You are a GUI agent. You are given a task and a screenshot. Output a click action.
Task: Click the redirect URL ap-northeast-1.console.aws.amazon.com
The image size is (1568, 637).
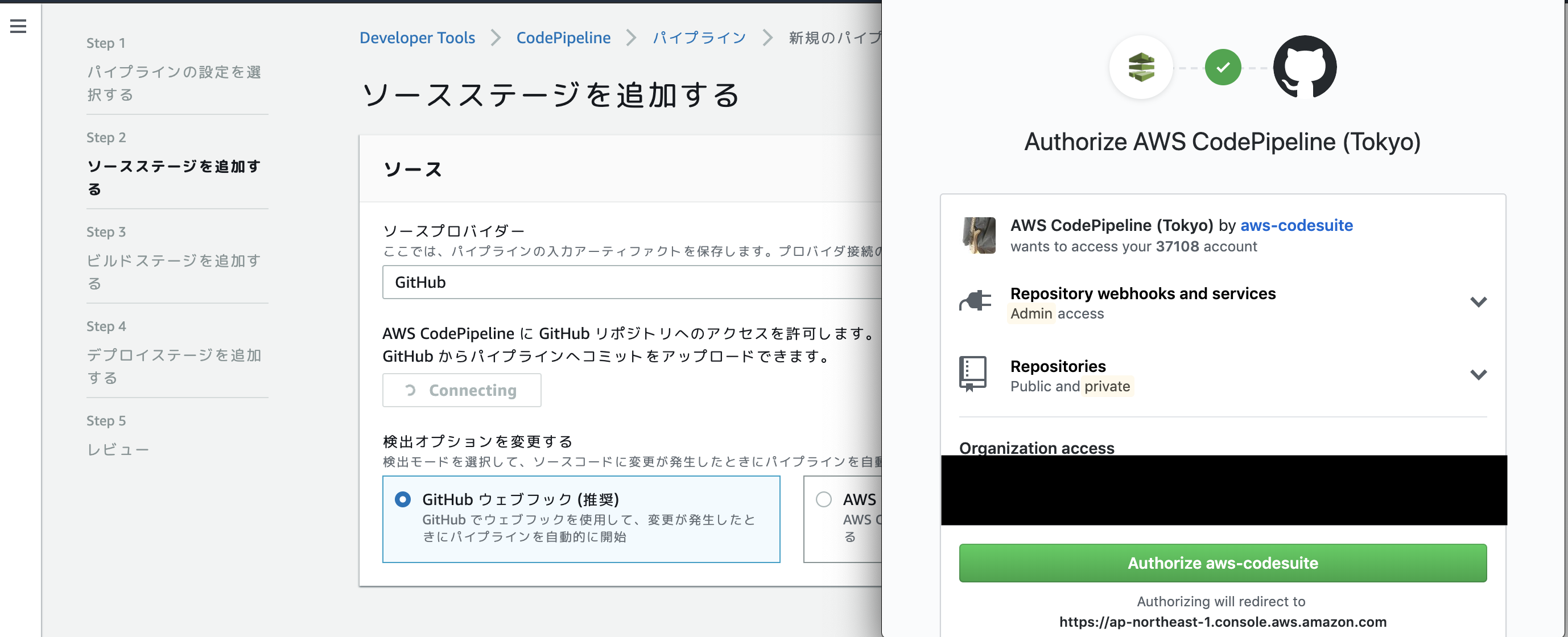[x=1223, y=622]
